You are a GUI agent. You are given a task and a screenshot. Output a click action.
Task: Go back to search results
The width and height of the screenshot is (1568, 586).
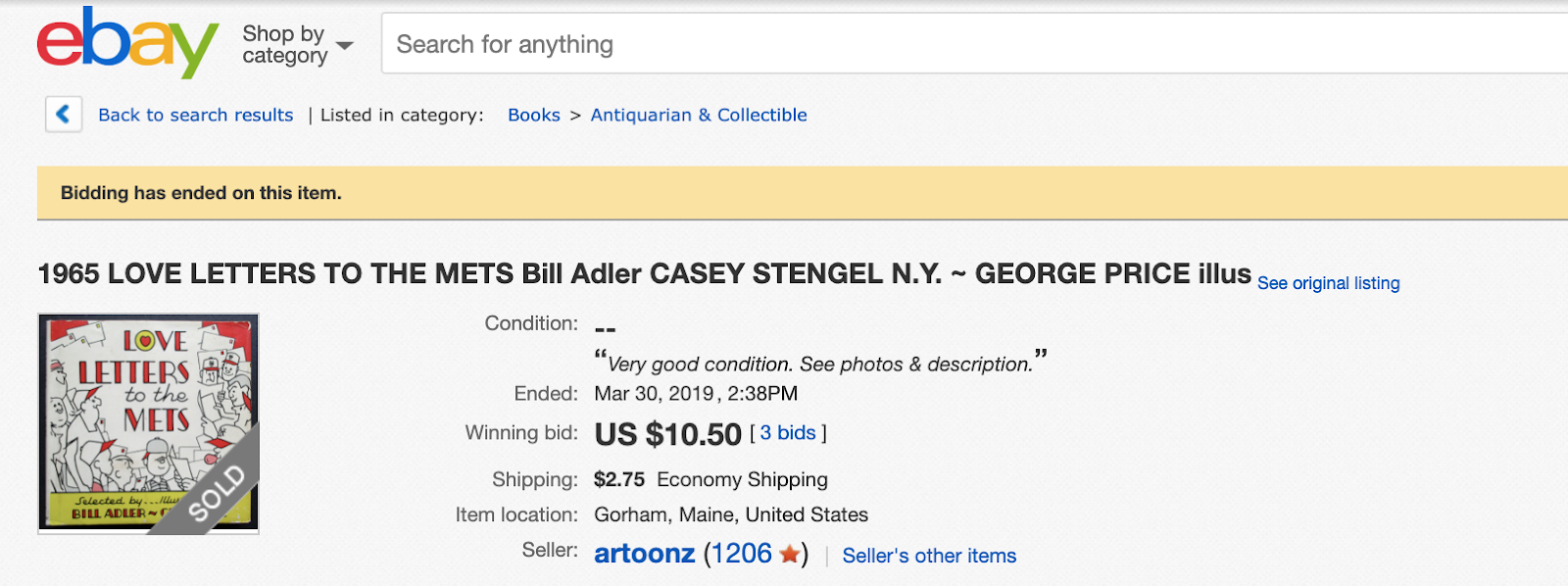(x=195, y=115)
